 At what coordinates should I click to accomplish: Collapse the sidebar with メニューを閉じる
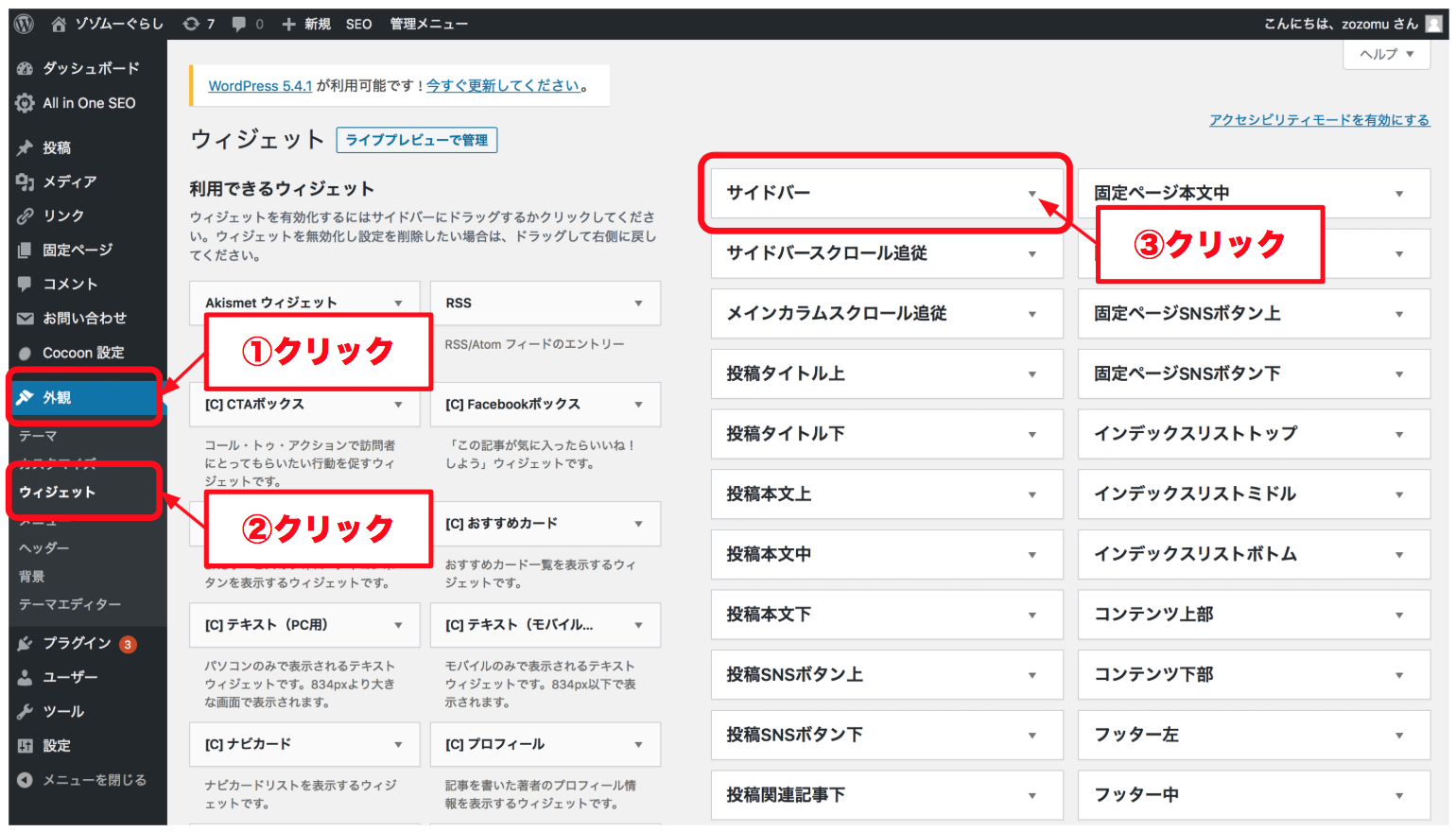pyautogui.click(x=94, y=780)
